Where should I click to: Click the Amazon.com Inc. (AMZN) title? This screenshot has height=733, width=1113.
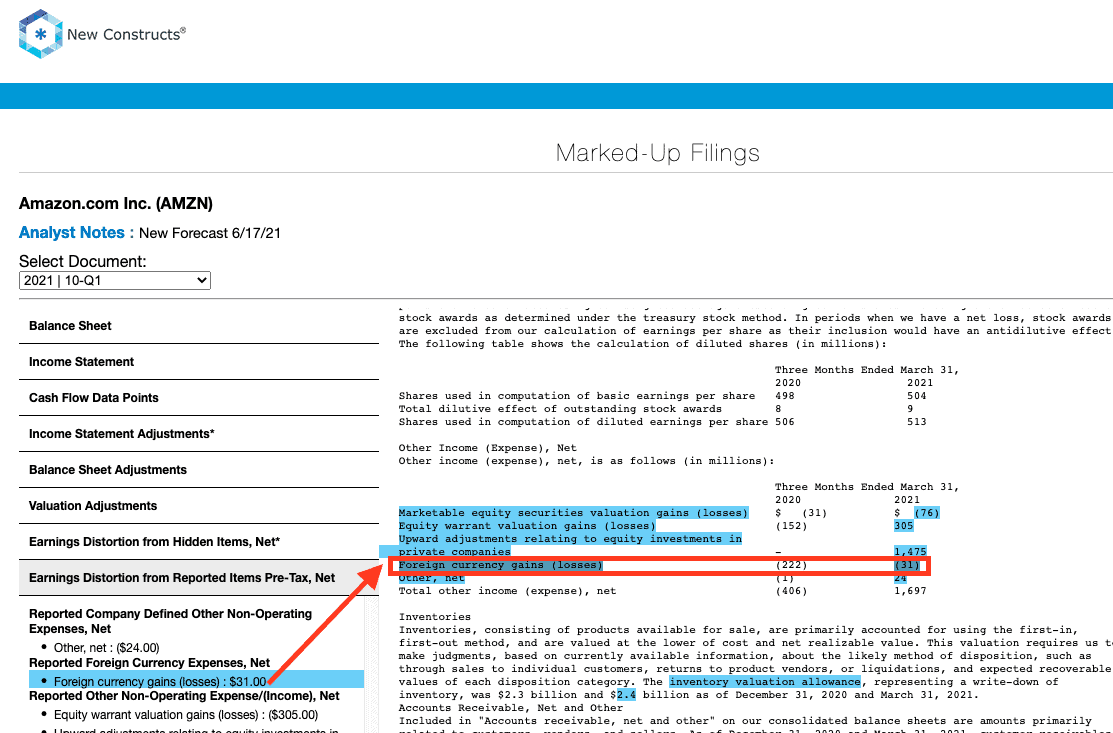[x=116, y=204]
